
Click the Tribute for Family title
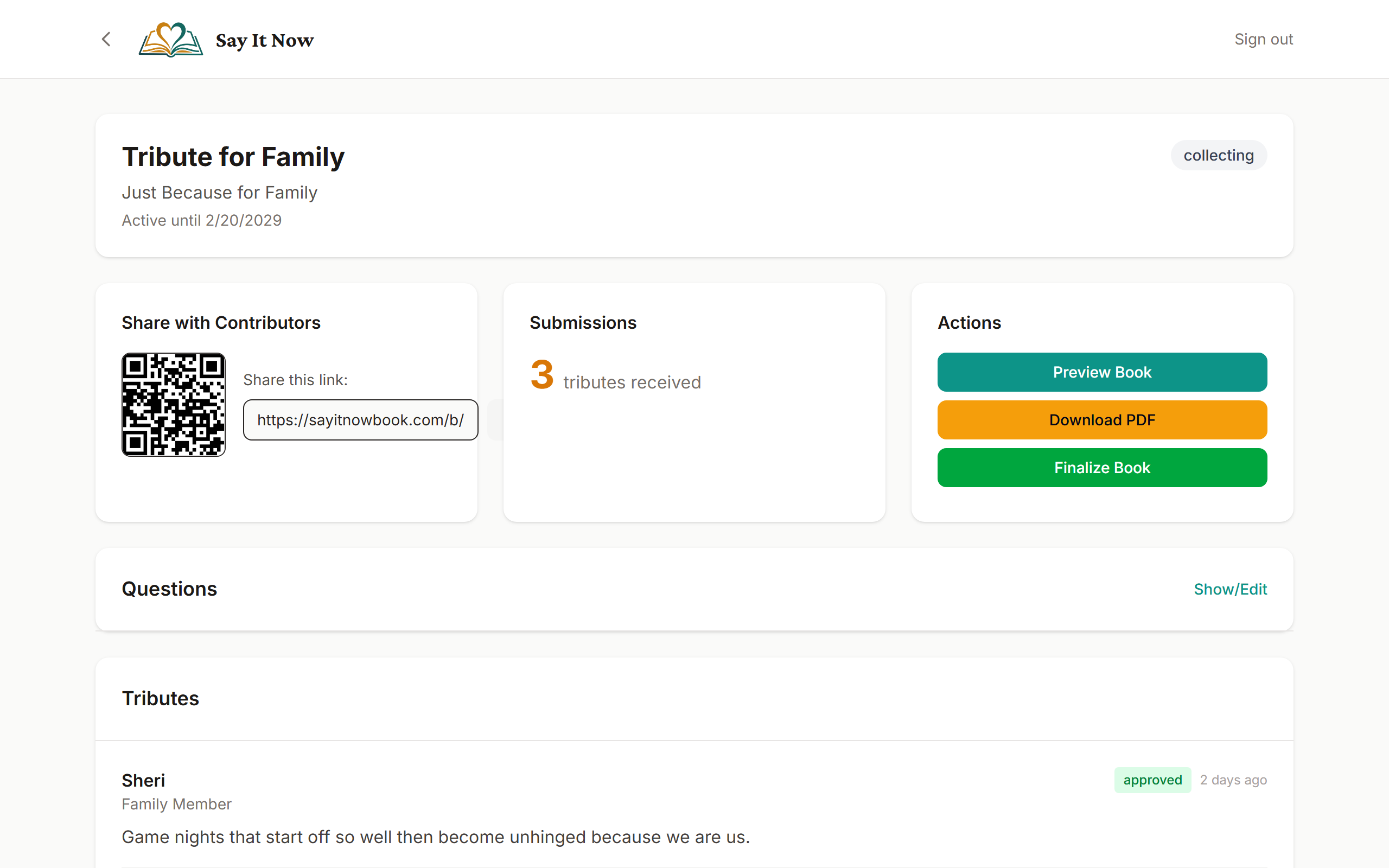click(232, 156)
